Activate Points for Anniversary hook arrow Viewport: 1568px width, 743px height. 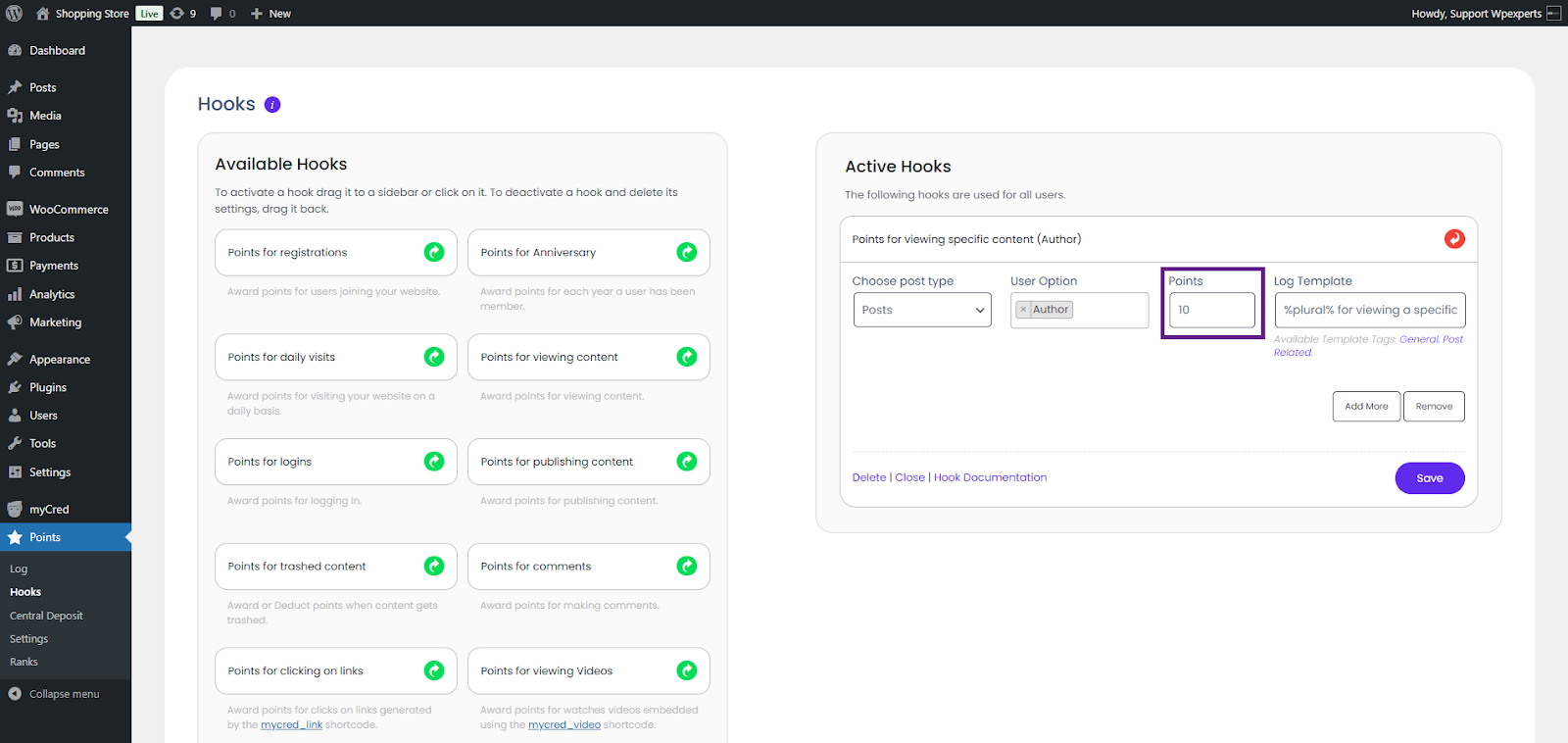tap(687, 253)
